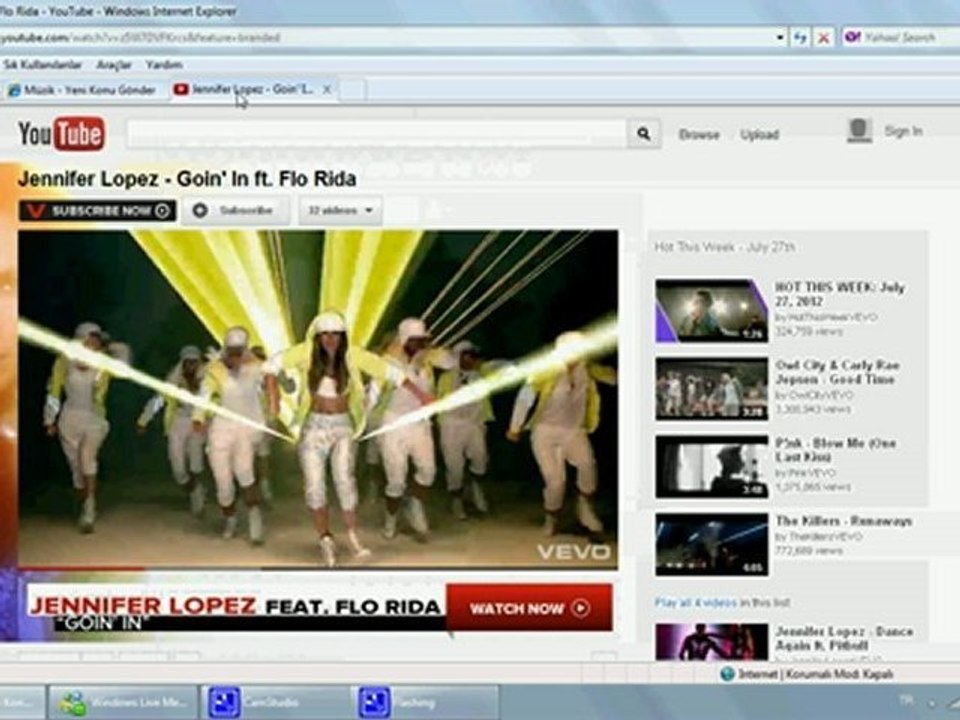Click the Hot This Week - July 27th heading
The image size is (960, 720).
coord(724,247)
